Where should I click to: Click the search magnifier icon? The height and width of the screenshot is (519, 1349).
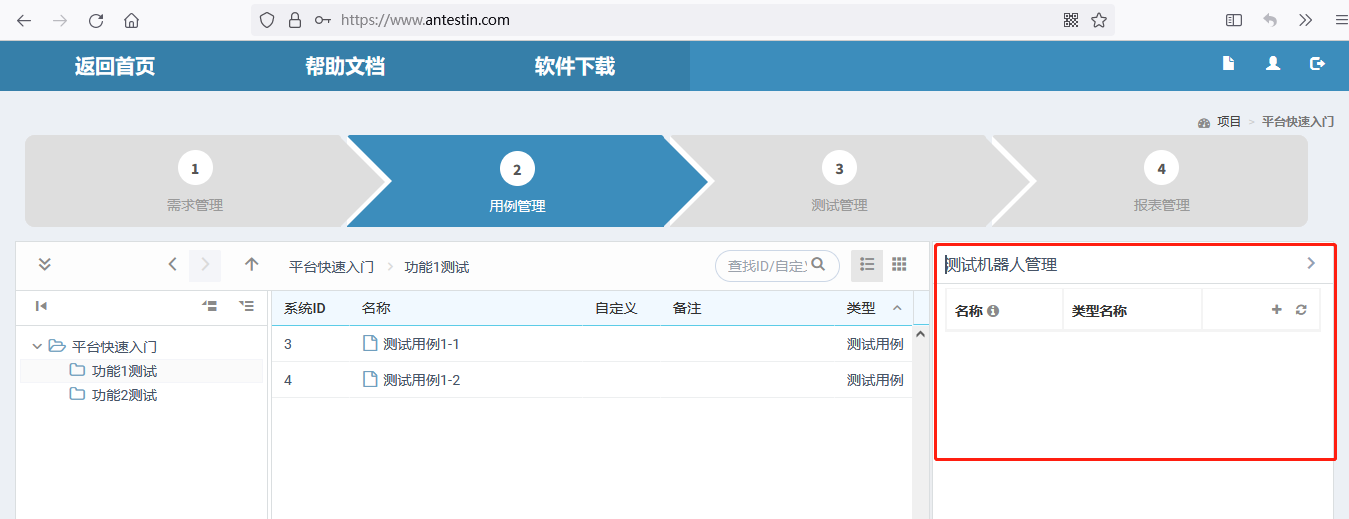click(818, 264)
